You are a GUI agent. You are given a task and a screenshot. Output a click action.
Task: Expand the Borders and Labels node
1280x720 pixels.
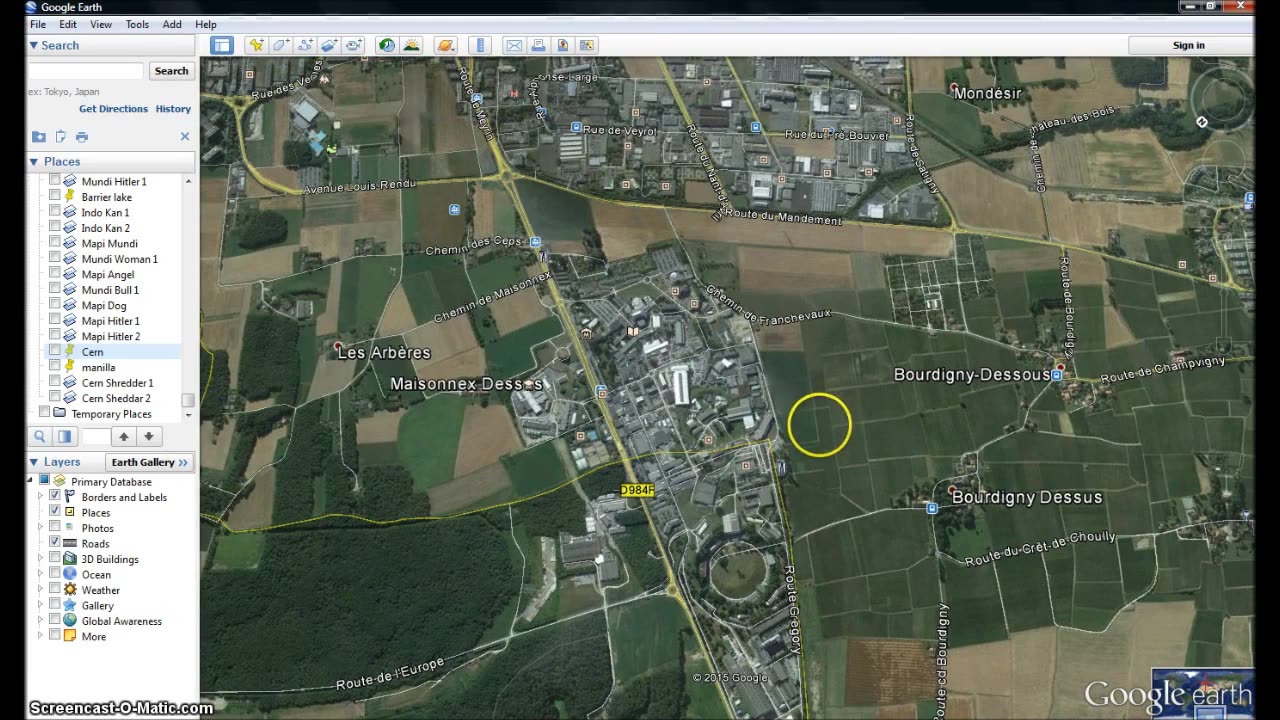tap(41, 497)
